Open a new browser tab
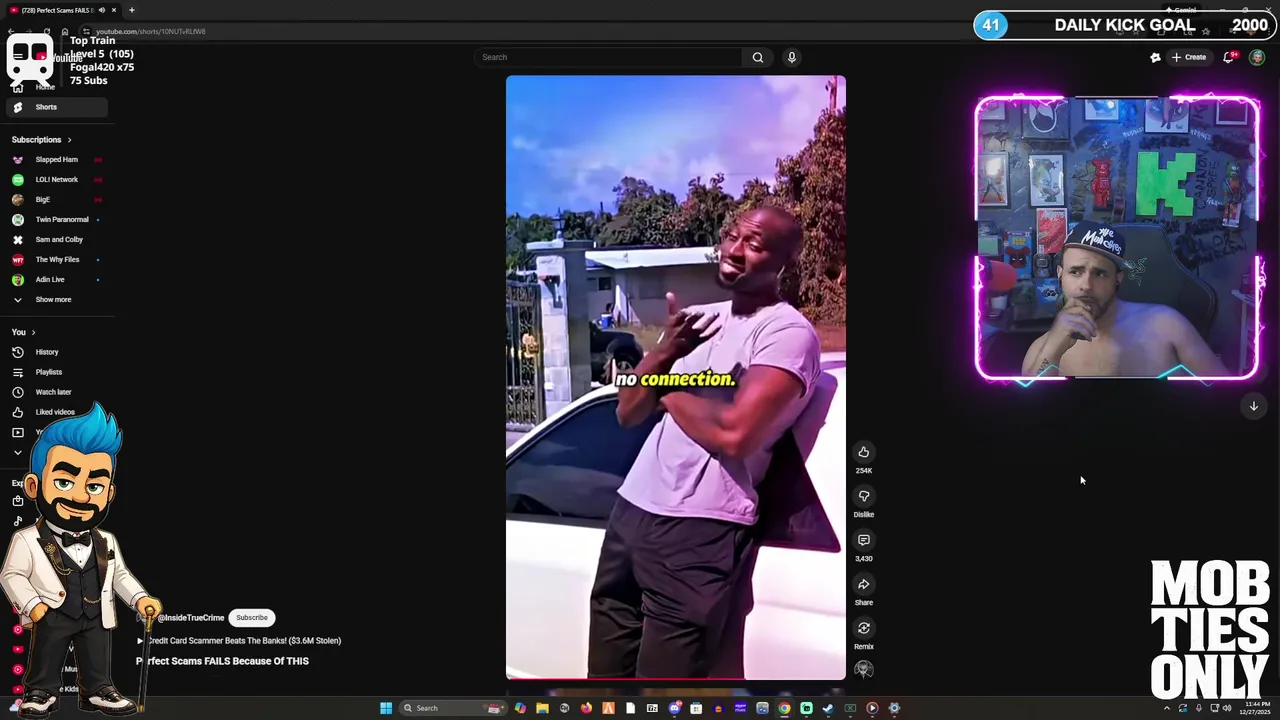 coord(132,10)
